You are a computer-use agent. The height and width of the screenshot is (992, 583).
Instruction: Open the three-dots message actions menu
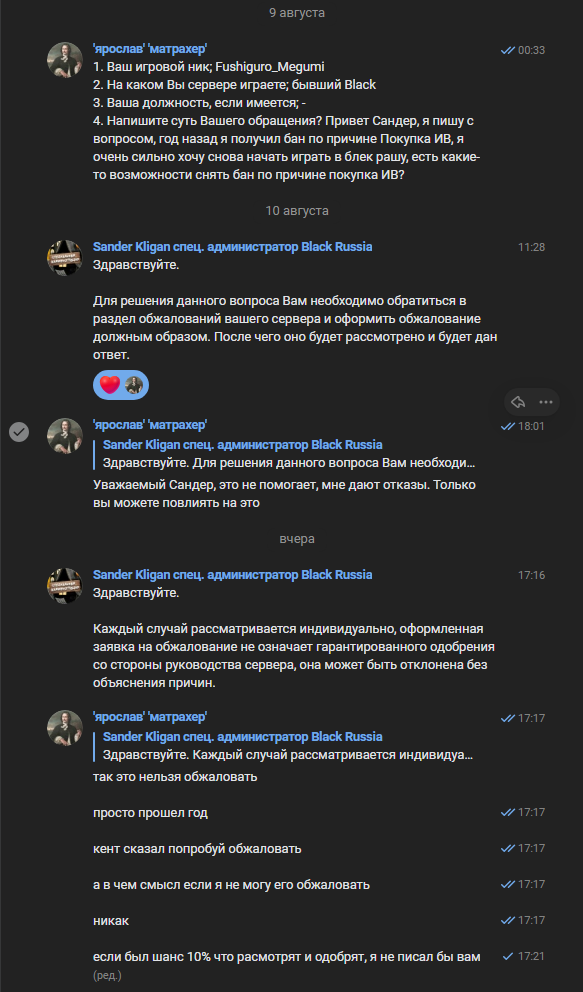546,402
